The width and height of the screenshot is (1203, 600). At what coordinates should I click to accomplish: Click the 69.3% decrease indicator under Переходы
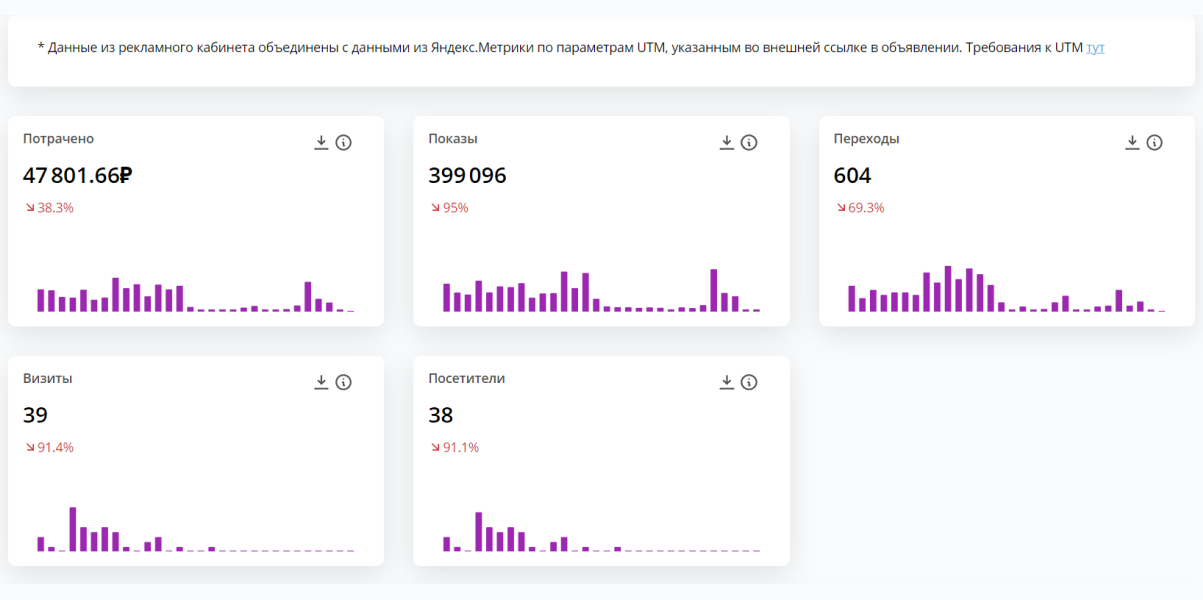pos(860,208)
